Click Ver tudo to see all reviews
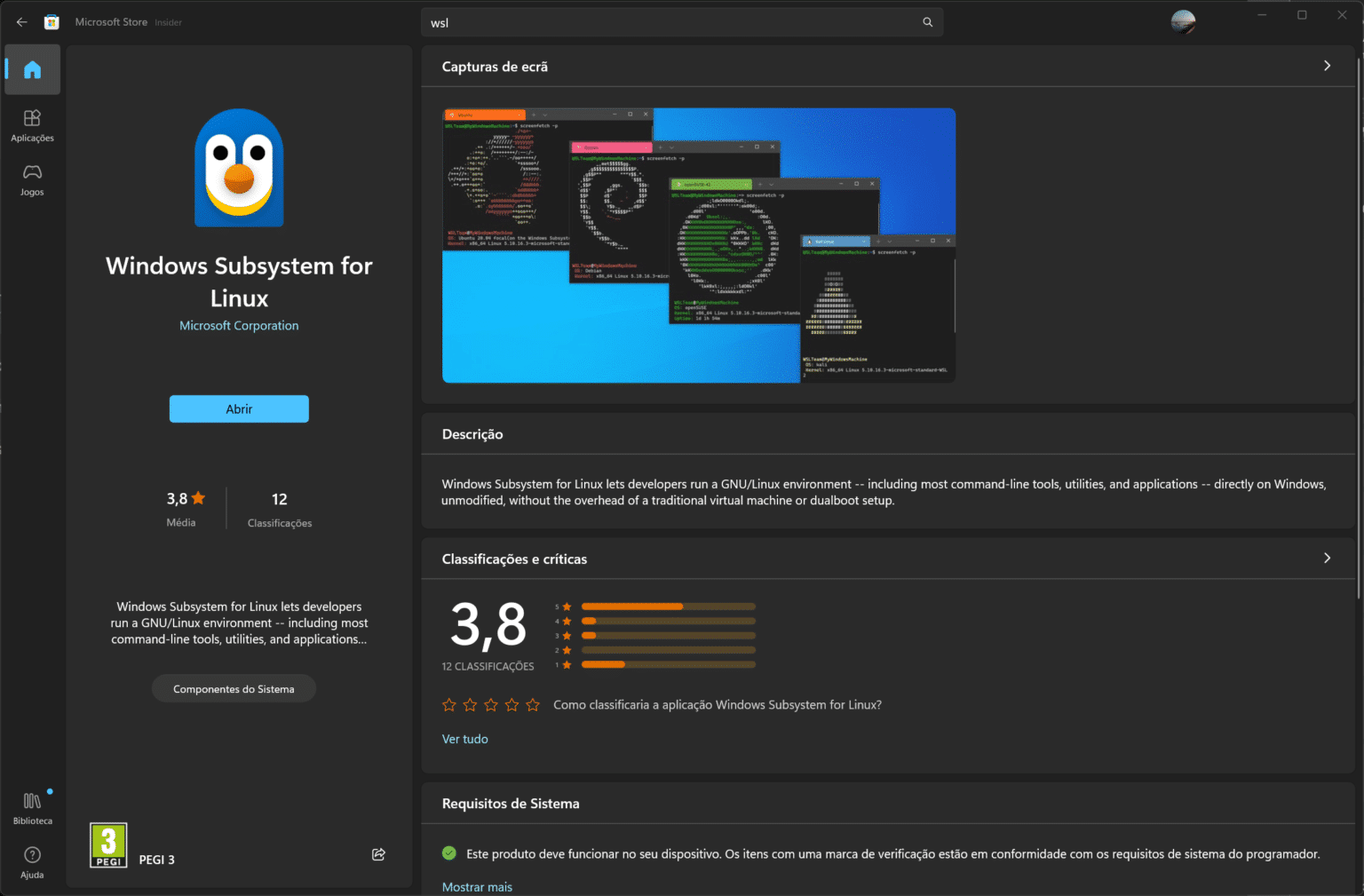This screenshot has width=1364, height=896. pos(464,738)
